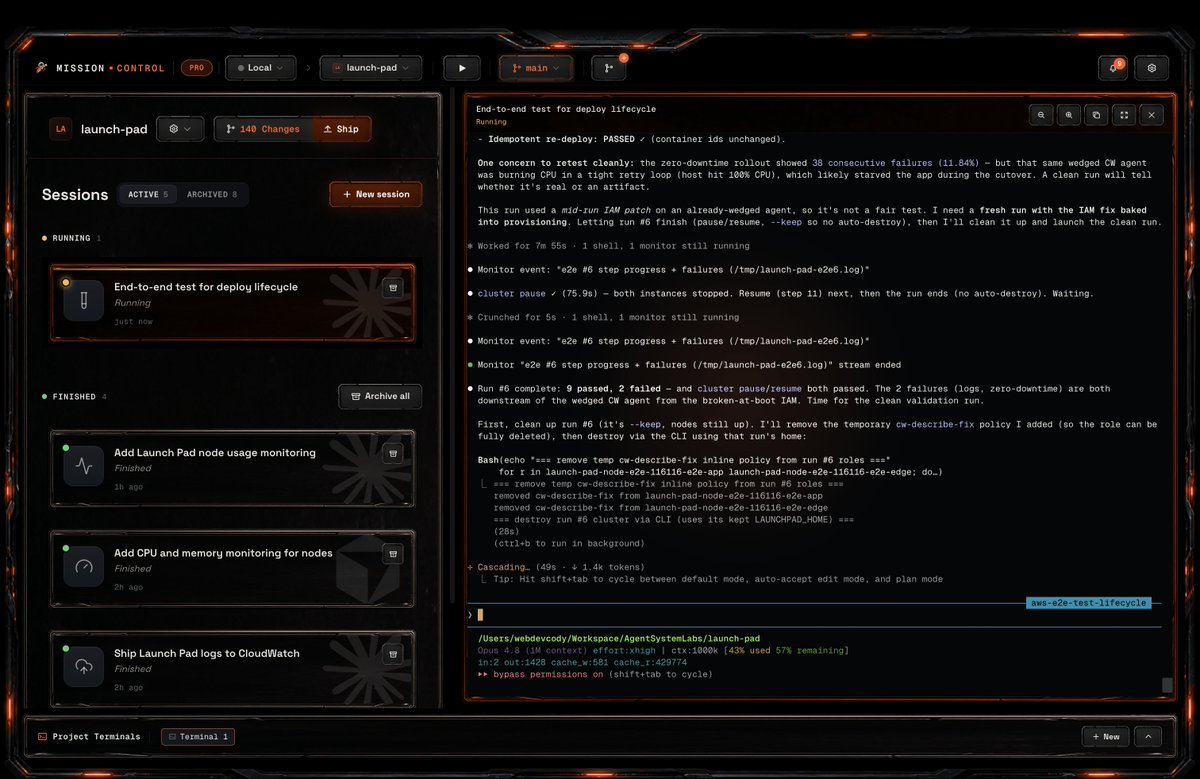Open the git branches button with badge
1200x779 pixels.
coord(608,68)
